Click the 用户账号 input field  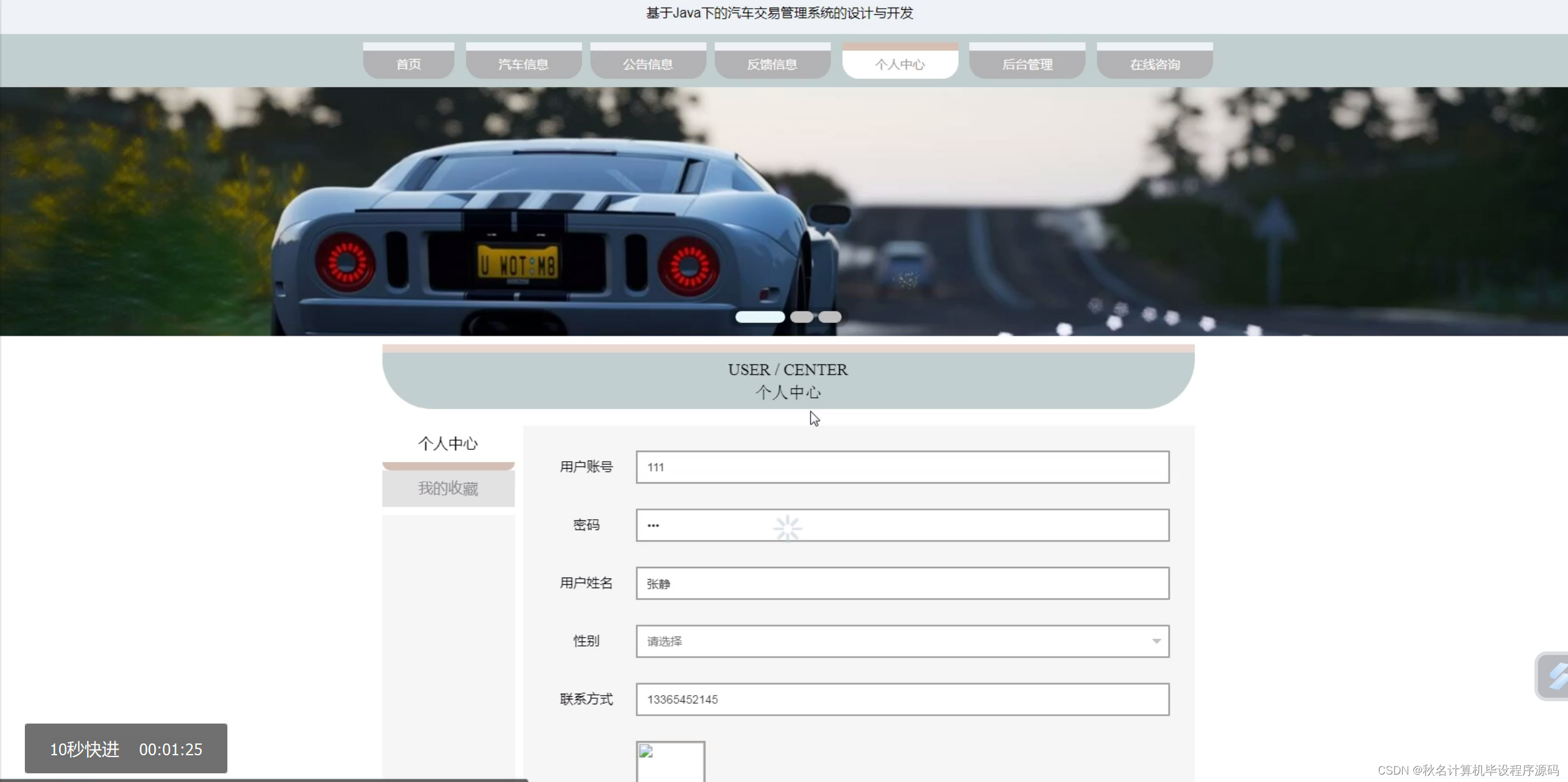(902, 467)
